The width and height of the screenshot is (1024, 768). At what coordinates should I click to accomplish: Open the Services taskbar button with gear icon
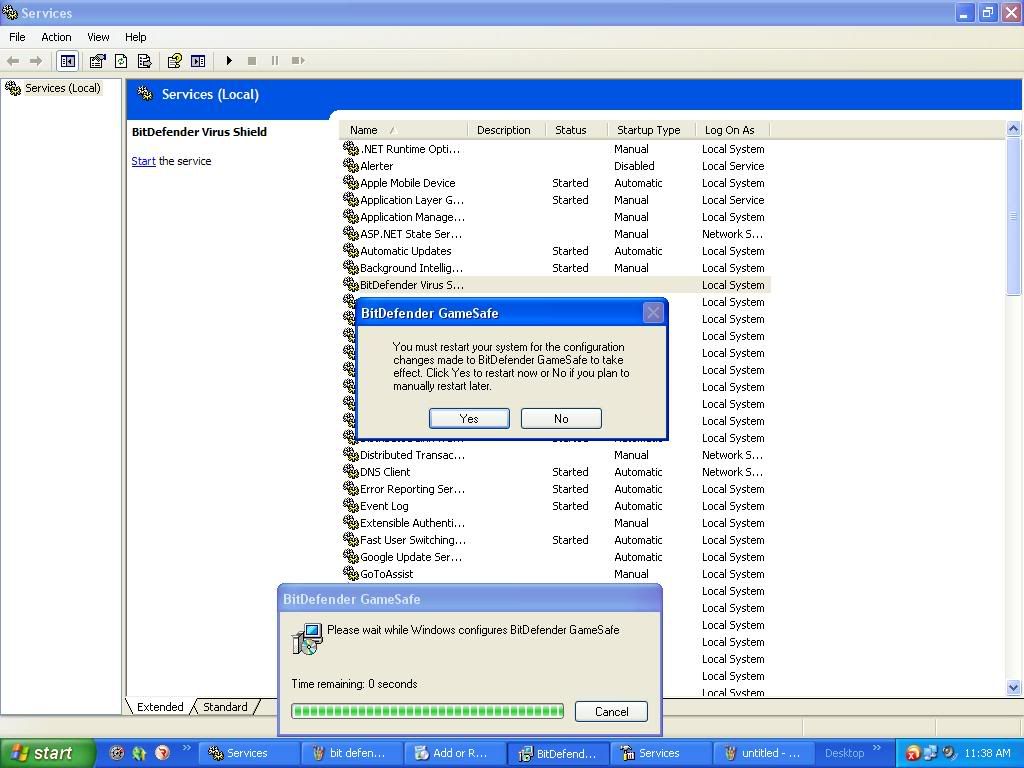point(248,754)
